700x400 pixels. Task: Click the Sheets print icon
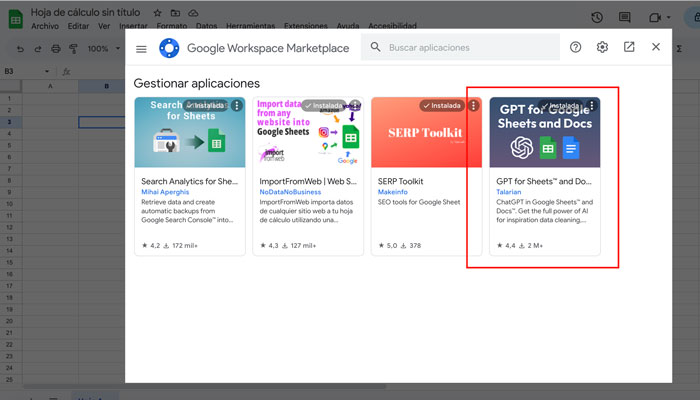click(x=56, y=49)
